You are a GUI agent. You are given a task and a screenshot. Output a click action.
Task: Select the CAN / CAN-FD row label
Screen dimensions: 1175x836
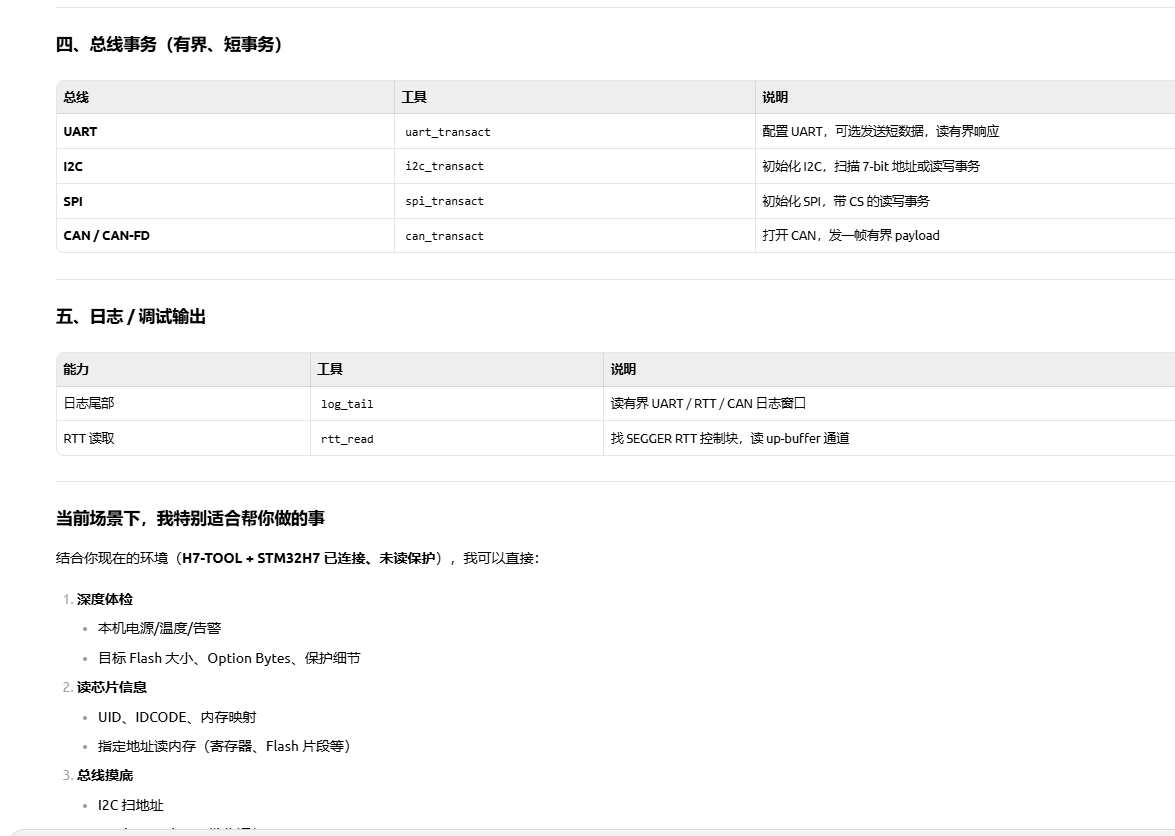coord(106,236)
